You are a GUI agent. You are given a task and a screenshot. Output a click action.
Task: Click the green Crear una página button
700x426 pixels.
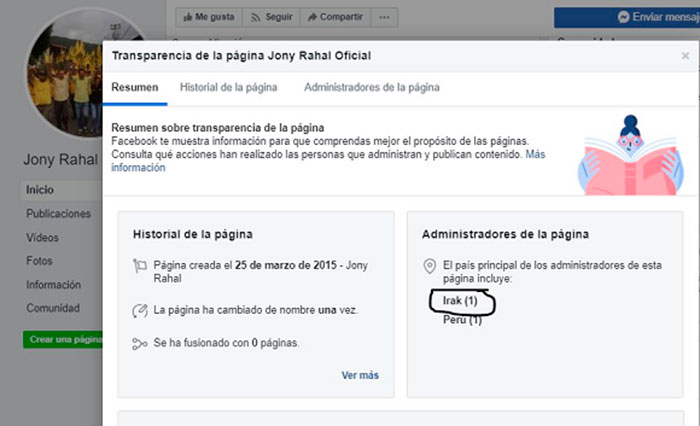63,339
